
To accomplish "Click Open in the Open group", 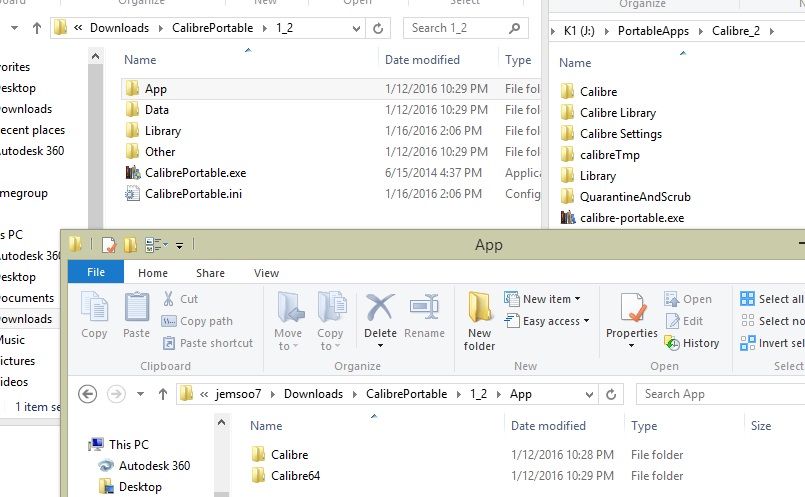I will coord(688,299).
